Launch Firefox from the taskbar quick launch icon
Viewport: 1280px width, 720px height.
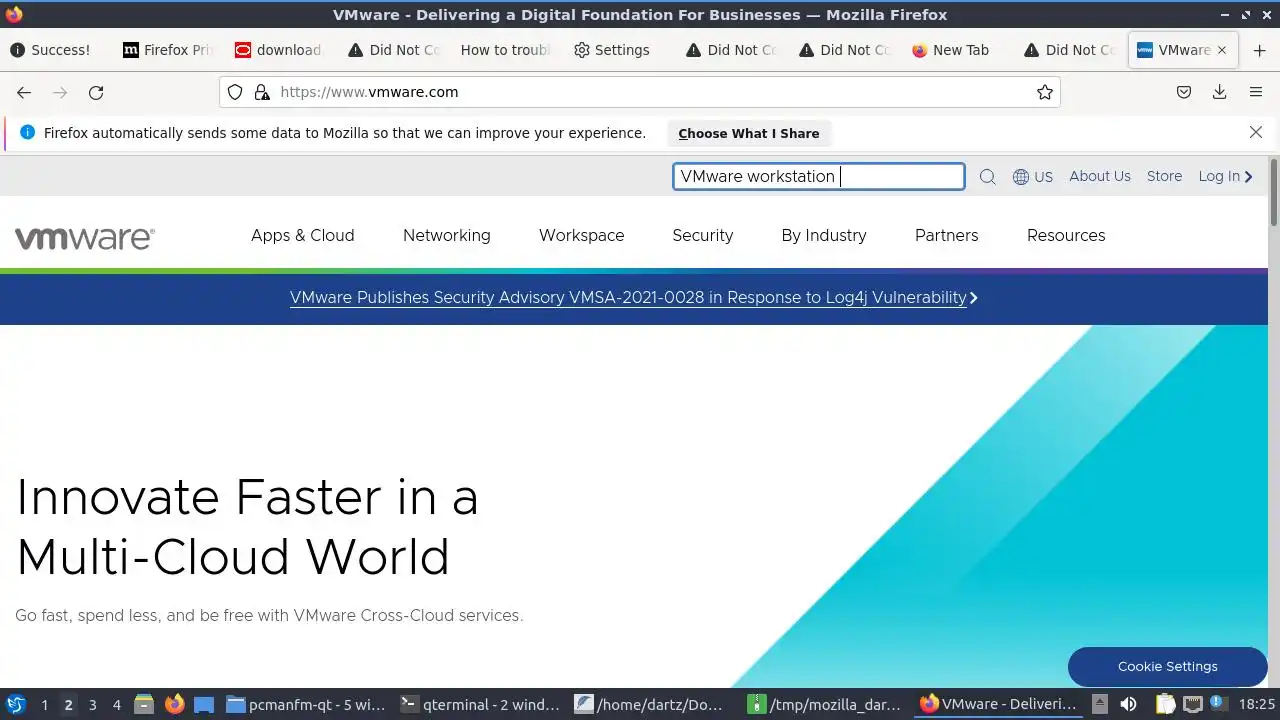click(x=174, y=704)
